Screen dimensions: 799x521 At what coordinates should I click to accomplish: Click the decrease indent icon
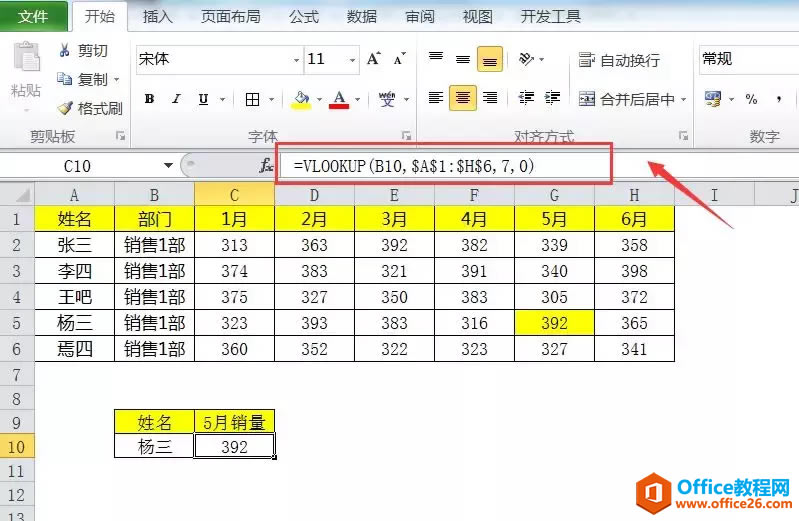click(x=526, y=97)
